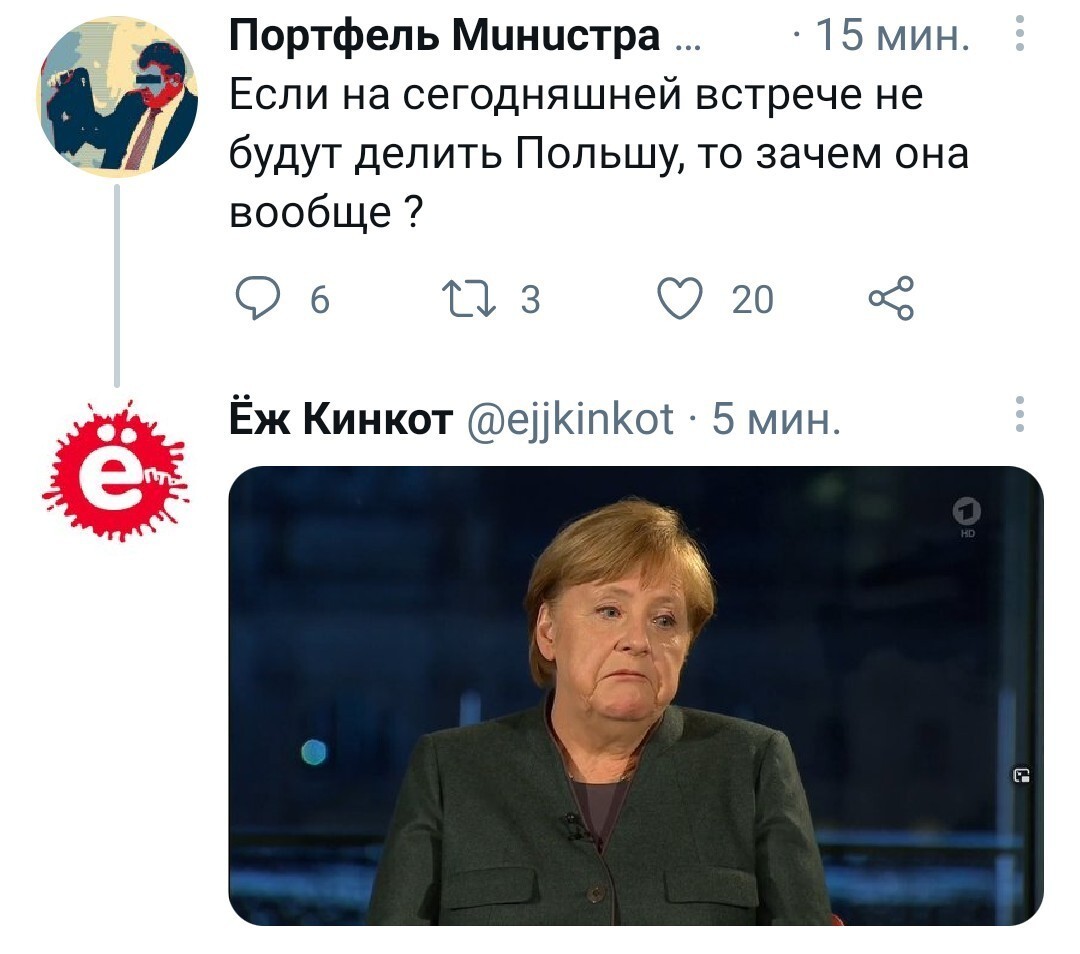Screen dimensions: 1080x954
Task: Click the retweet count 3
Action: tap(530, 300)
